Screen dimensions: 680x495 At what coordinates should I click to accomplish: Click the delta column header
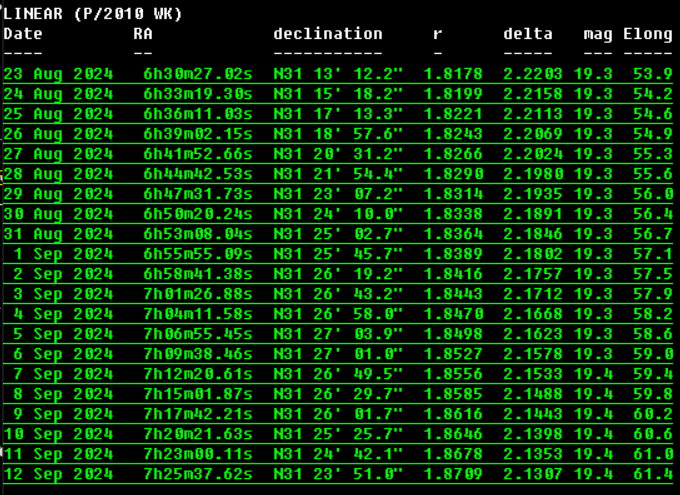(527, 34)
